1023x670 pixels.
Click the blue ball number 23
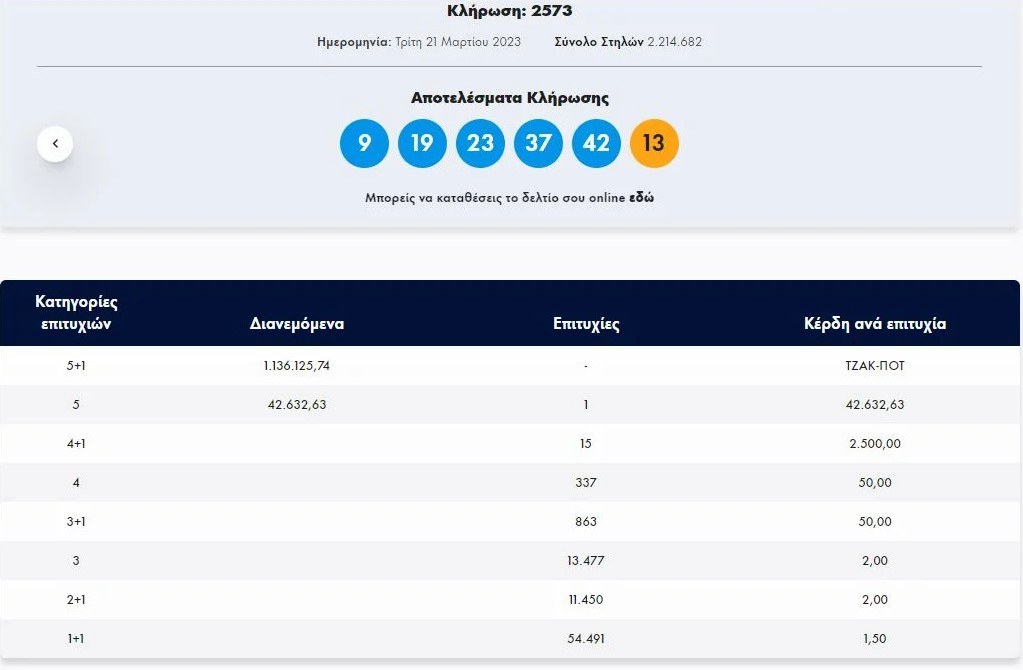[480, 143]
